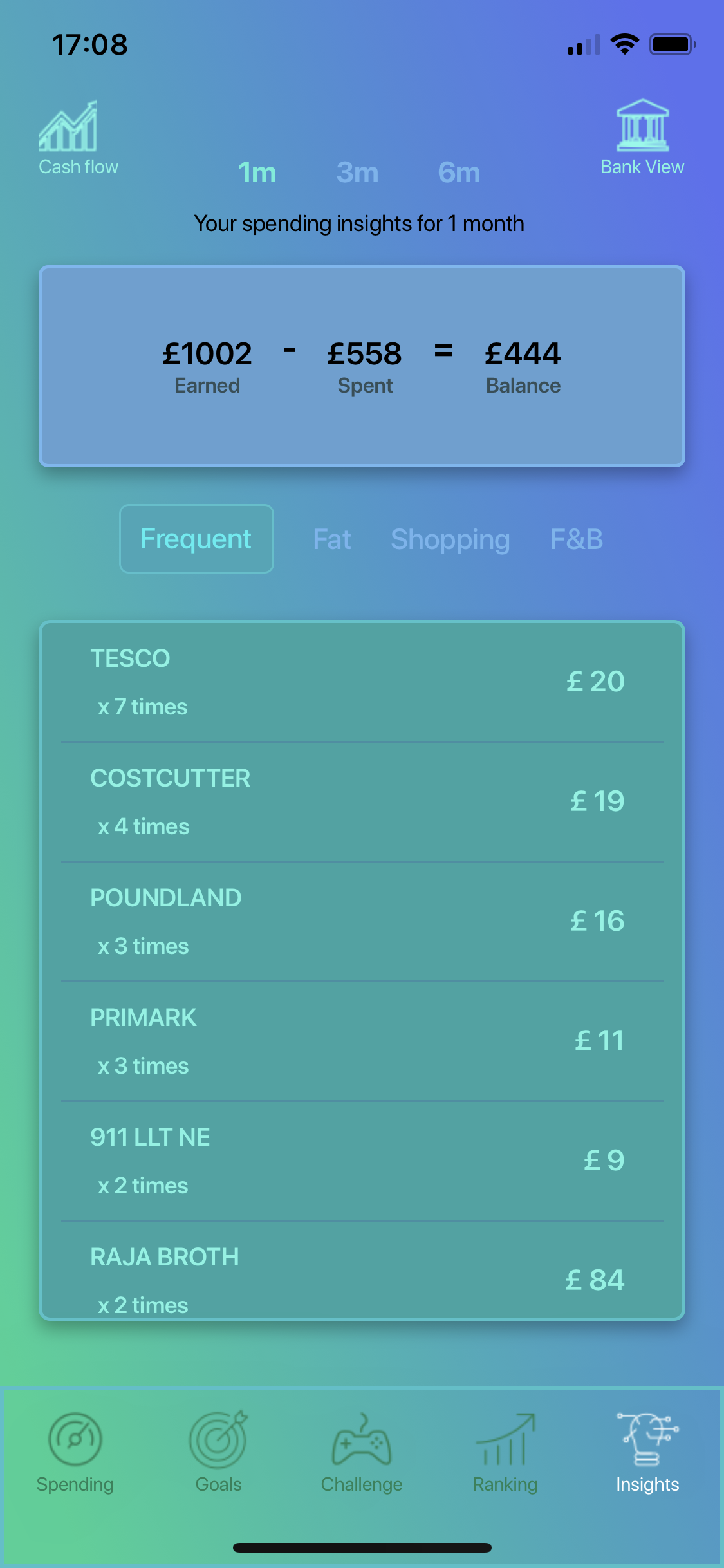
Task: Show the Fat spending category
Action: [x=332, y=539]
